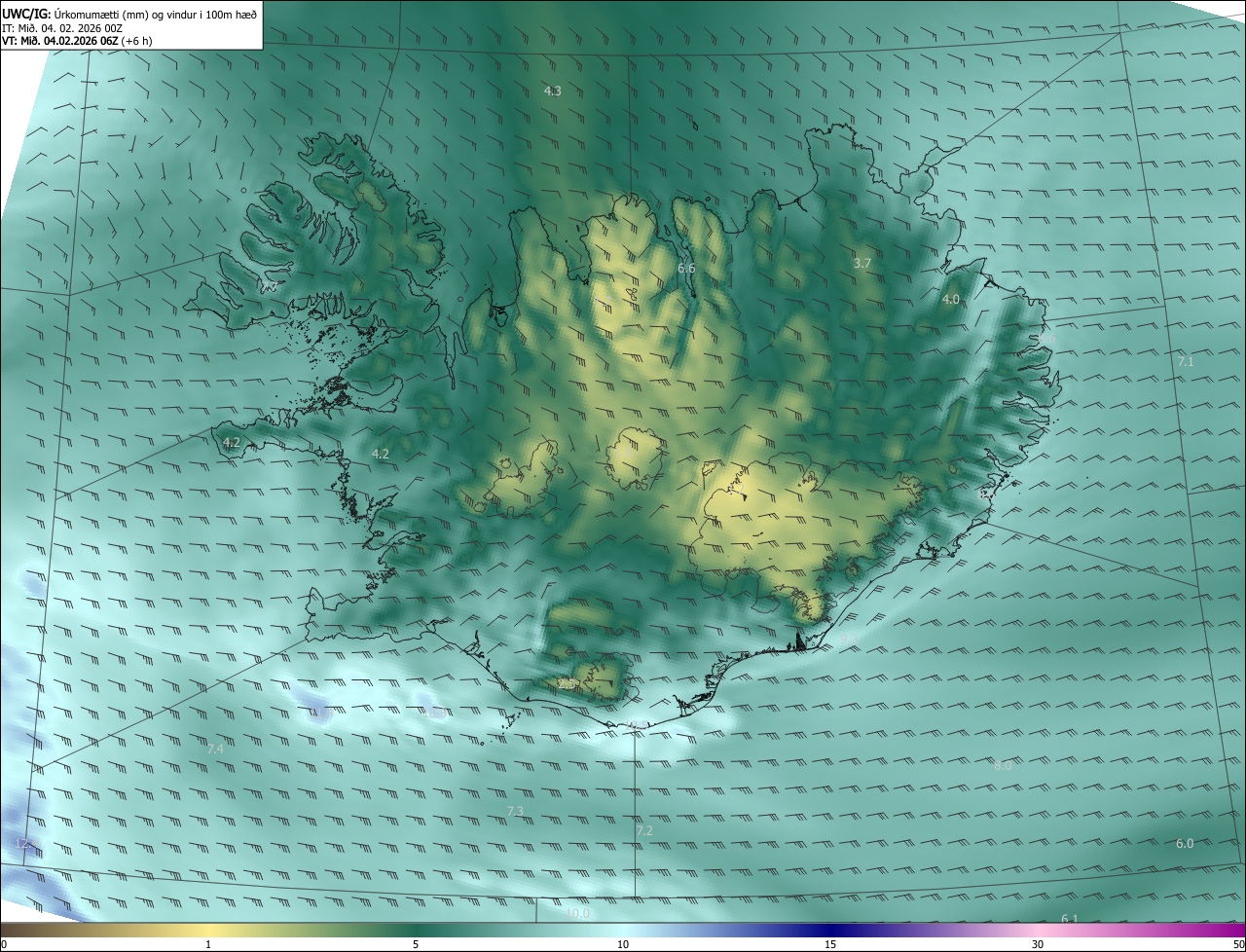Click the color scale tick labeled 5
This screenshot has height=952, width=1246.
pyautogui.click(x=416, y=944)
